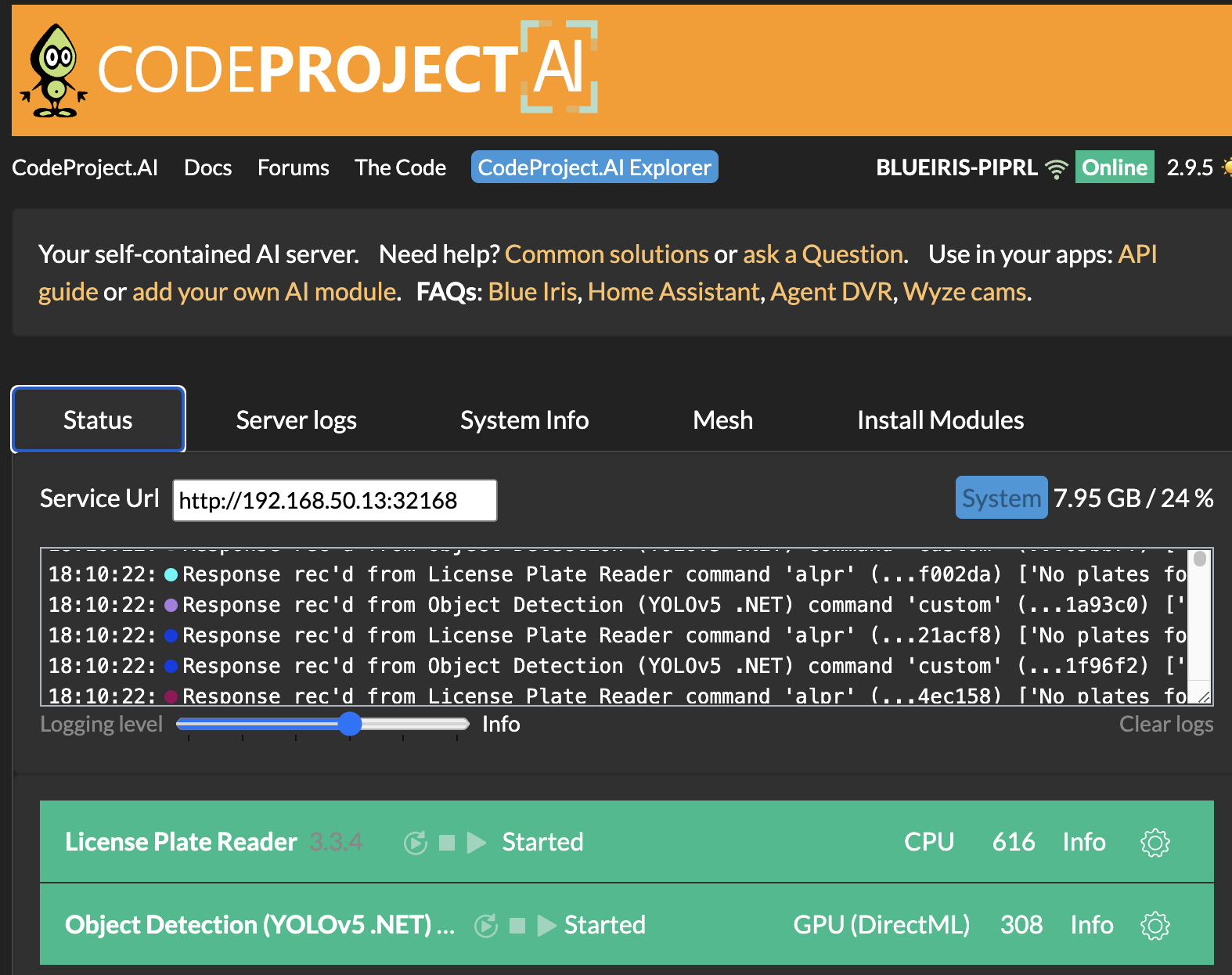Image resolution: width=1232 pixels, height=975 pixels.
Task: Open License Plate Reader Info link
Action: (1084, 842)
